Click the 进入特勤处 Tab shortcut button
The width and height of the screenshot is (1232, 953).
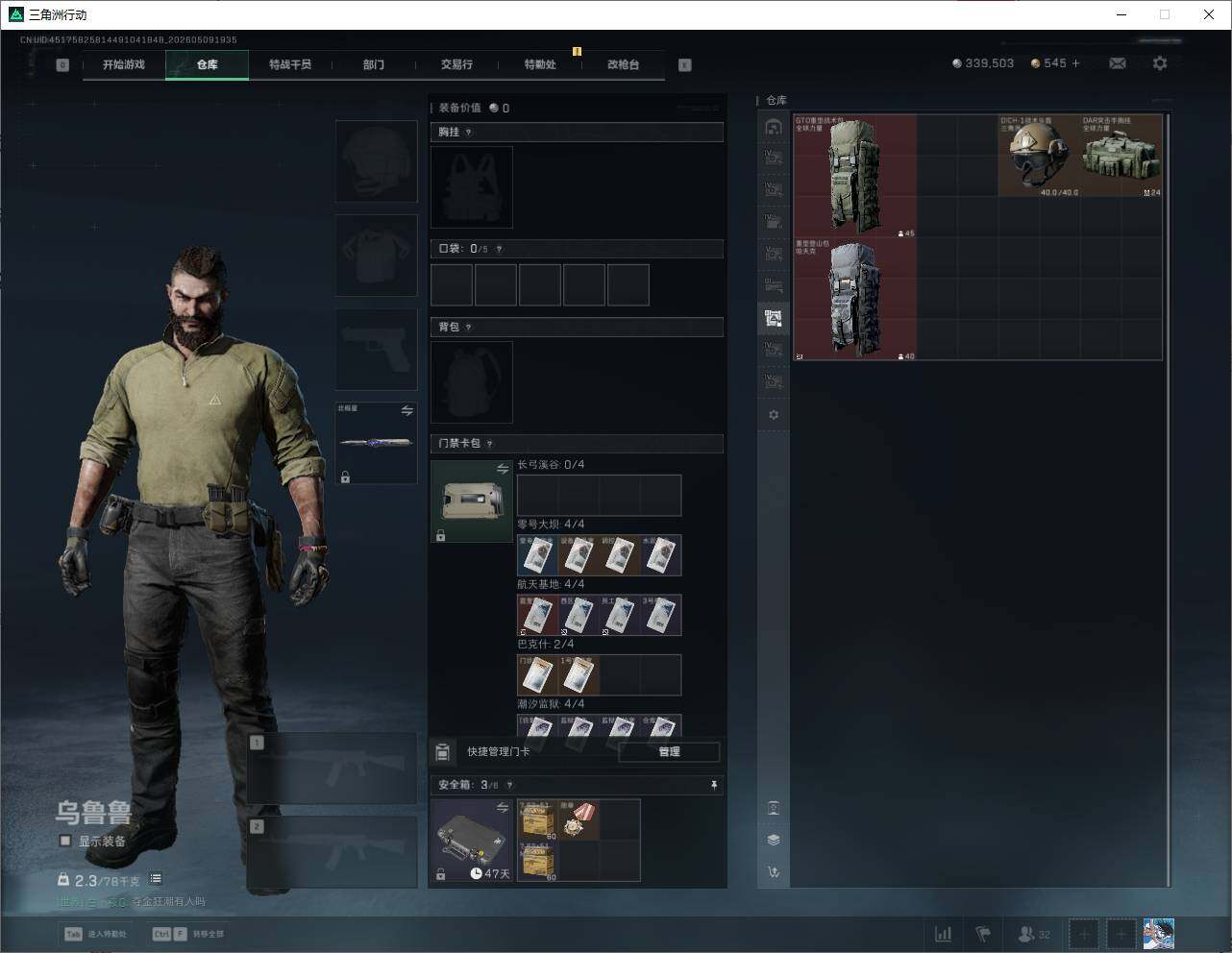pos(95,934)
